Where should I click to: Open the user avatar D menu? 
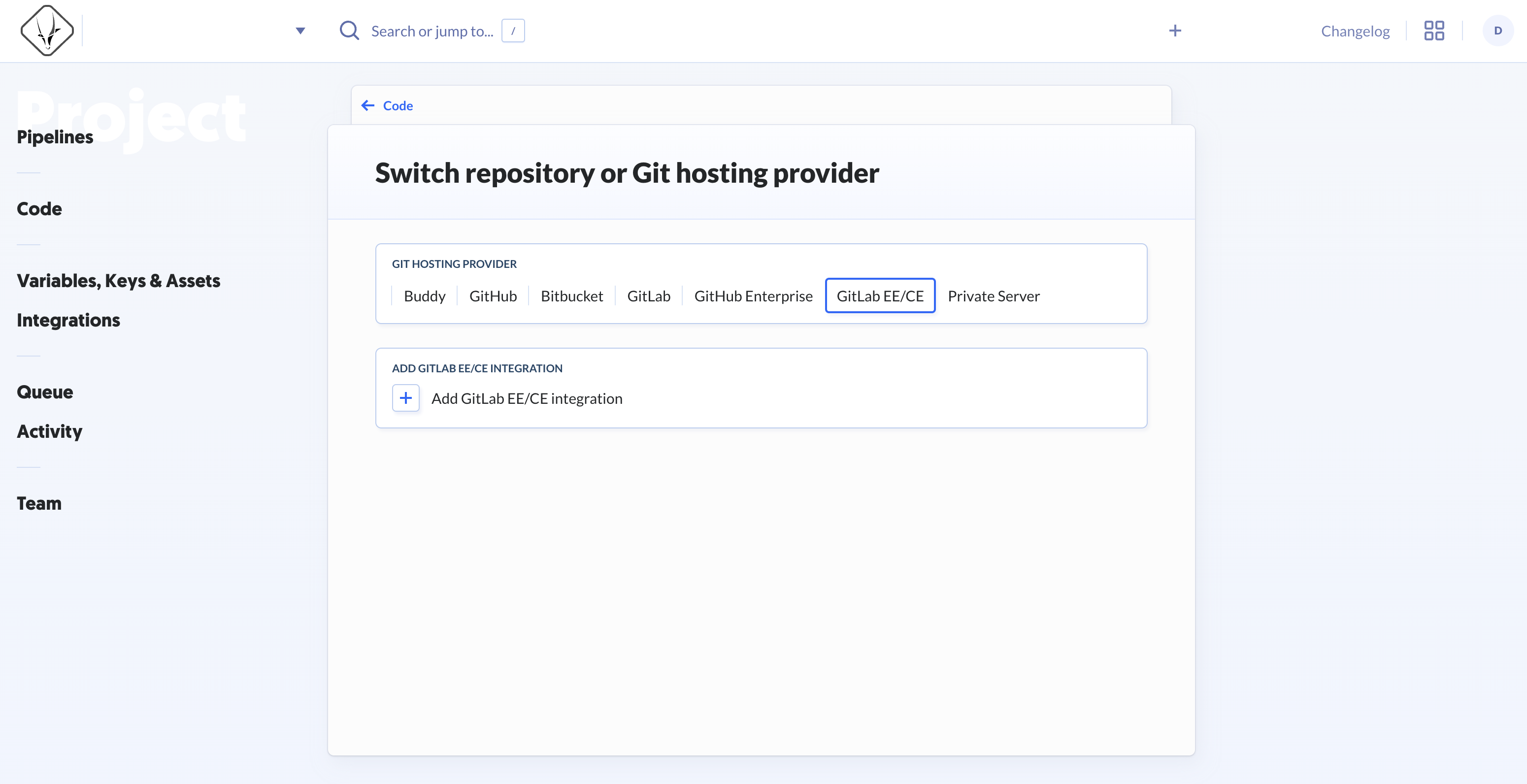coord(1497,31)
